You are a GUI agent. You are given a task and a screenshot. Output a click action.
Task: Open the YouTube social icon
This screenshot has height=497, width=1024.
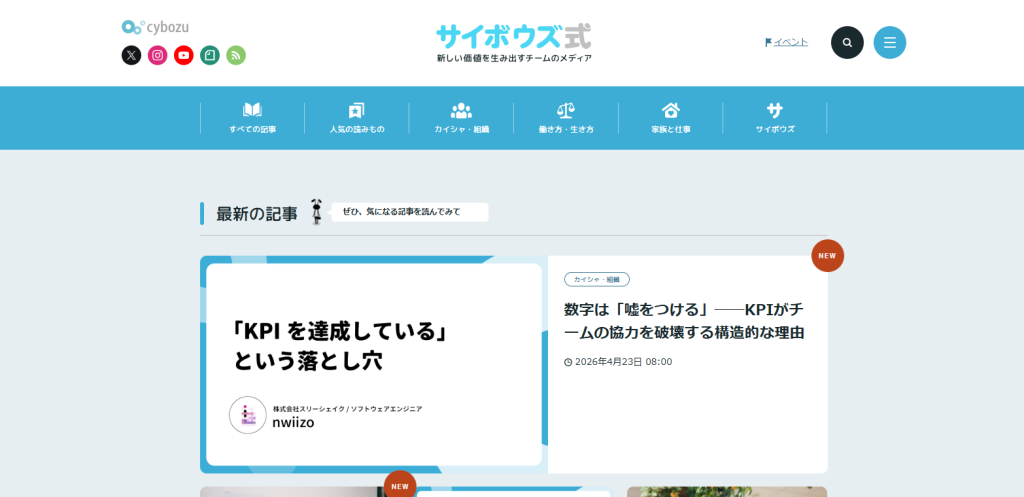pos(184,56)
